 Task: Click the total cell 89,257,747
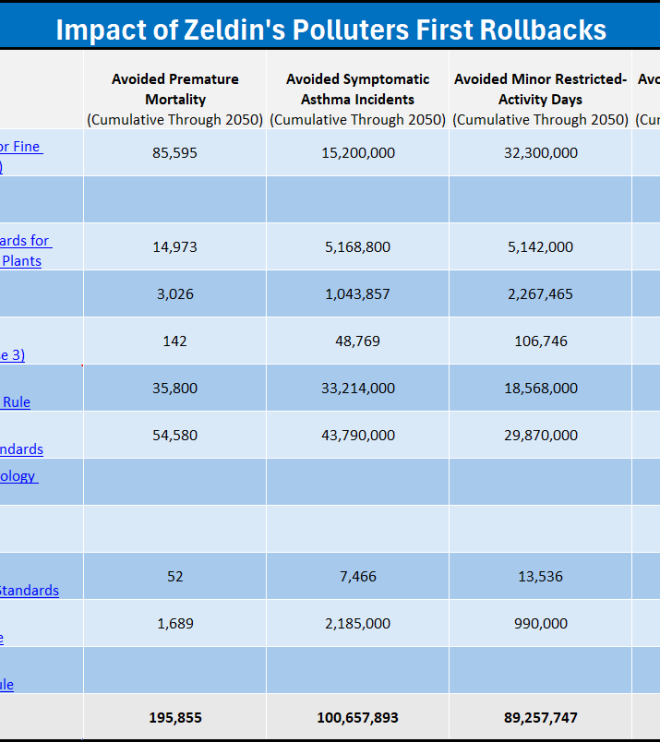click(540, 717)
